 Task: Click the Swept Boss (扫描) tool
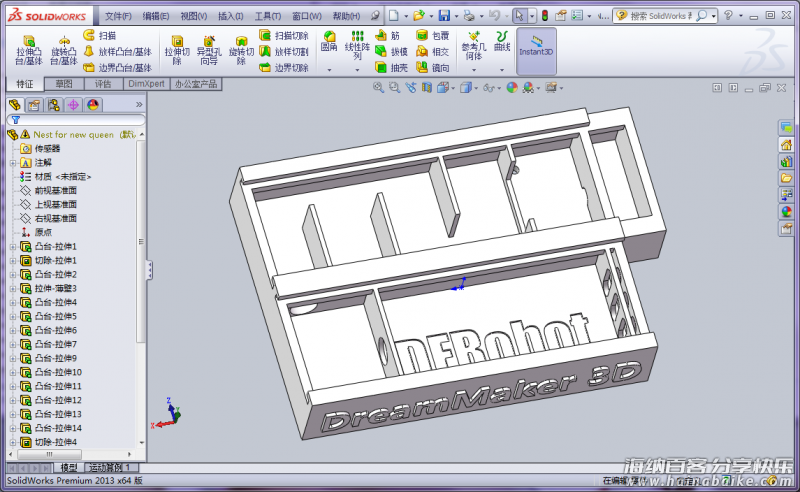point(99,35)
